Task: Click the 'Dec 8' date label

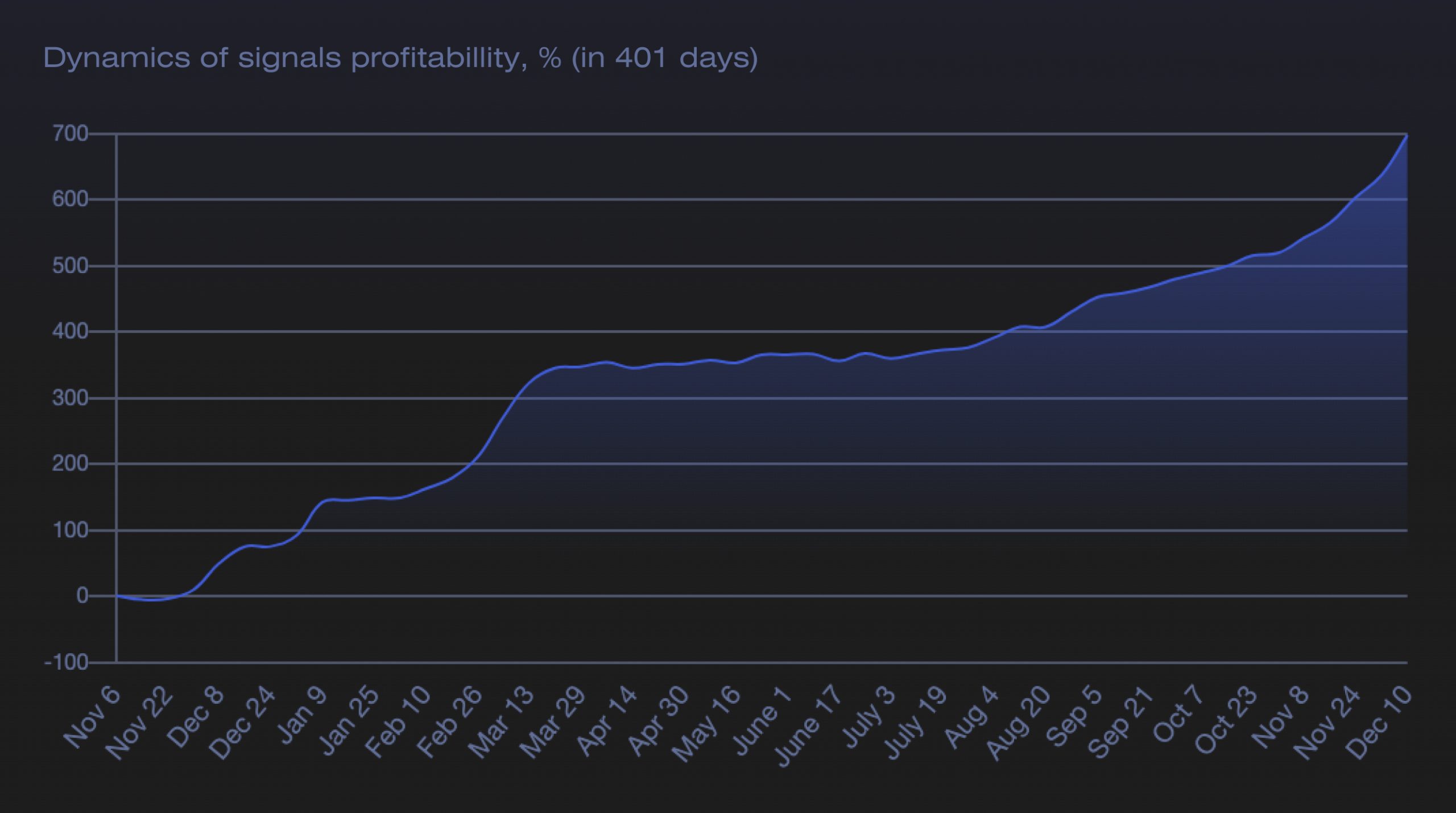Action: point(196,717)
